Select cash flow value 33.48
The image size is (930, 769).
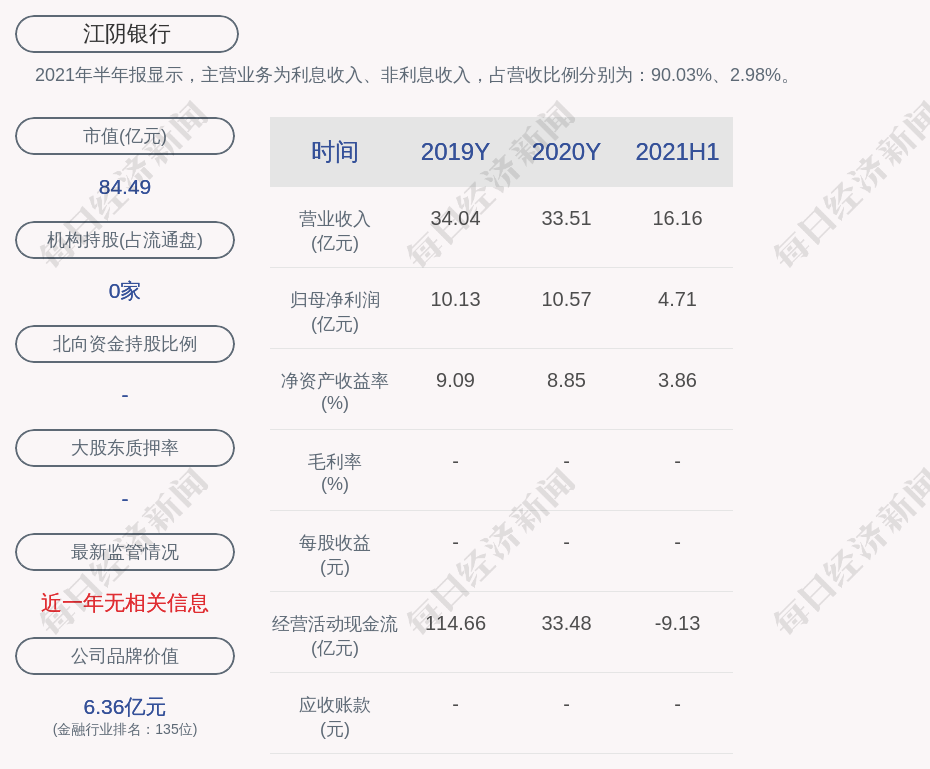pos(566,624)
